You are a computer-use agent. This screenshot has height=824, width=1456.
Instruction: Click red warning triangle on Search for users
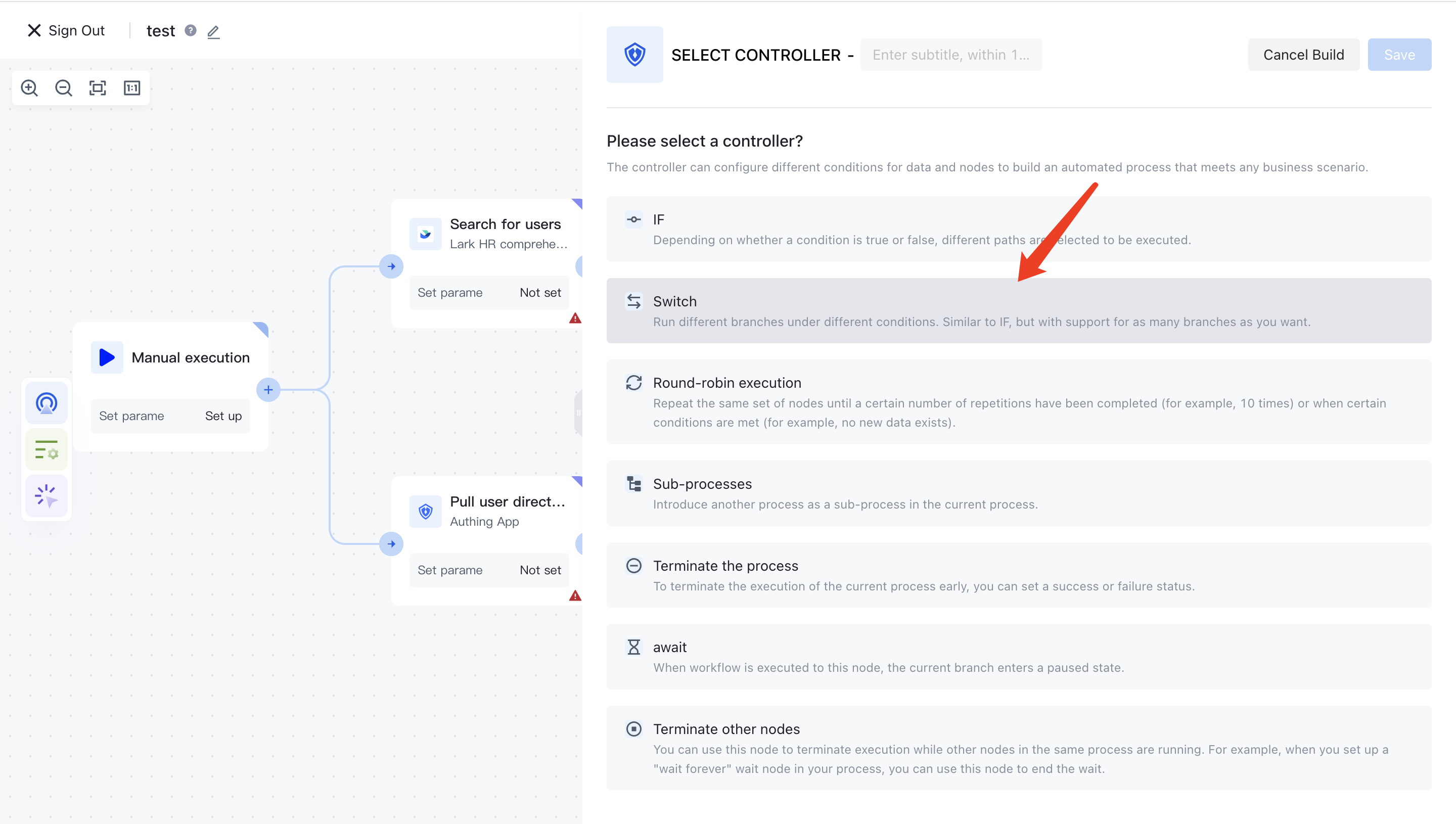coord(575,318)
